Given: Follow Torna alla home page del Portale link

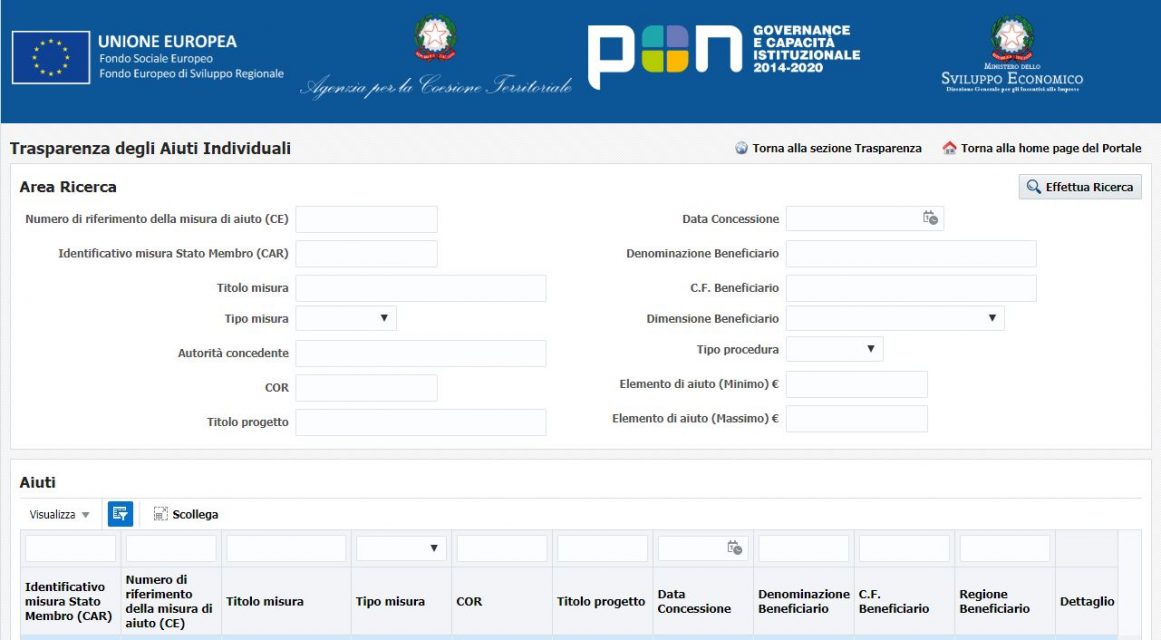Looking at the screenshot, I should click(1051, 148).
